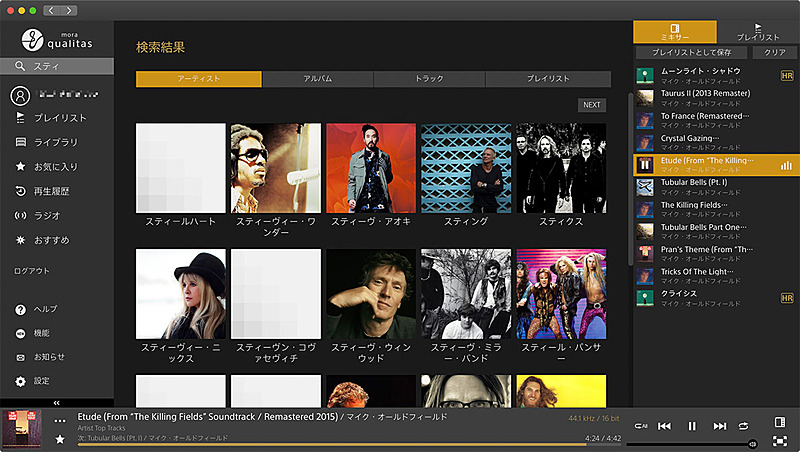Screen dimensions: 800x452
Task: Click the three-dots more options icon
Action: click(x=60, y=421)
